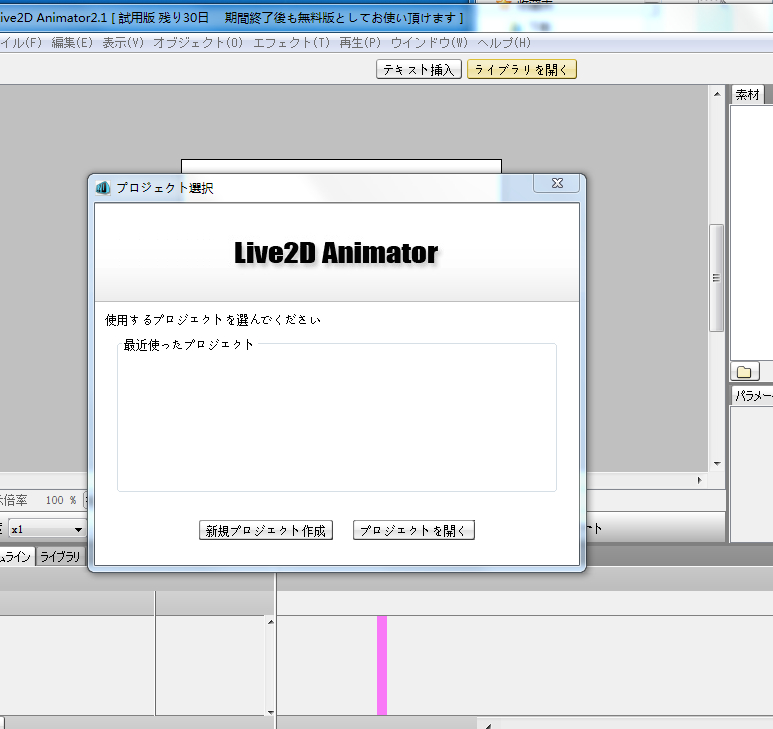Click the テキスト挿入 button
The height and width of the screenshot is (729, 773).
[419, 69]
